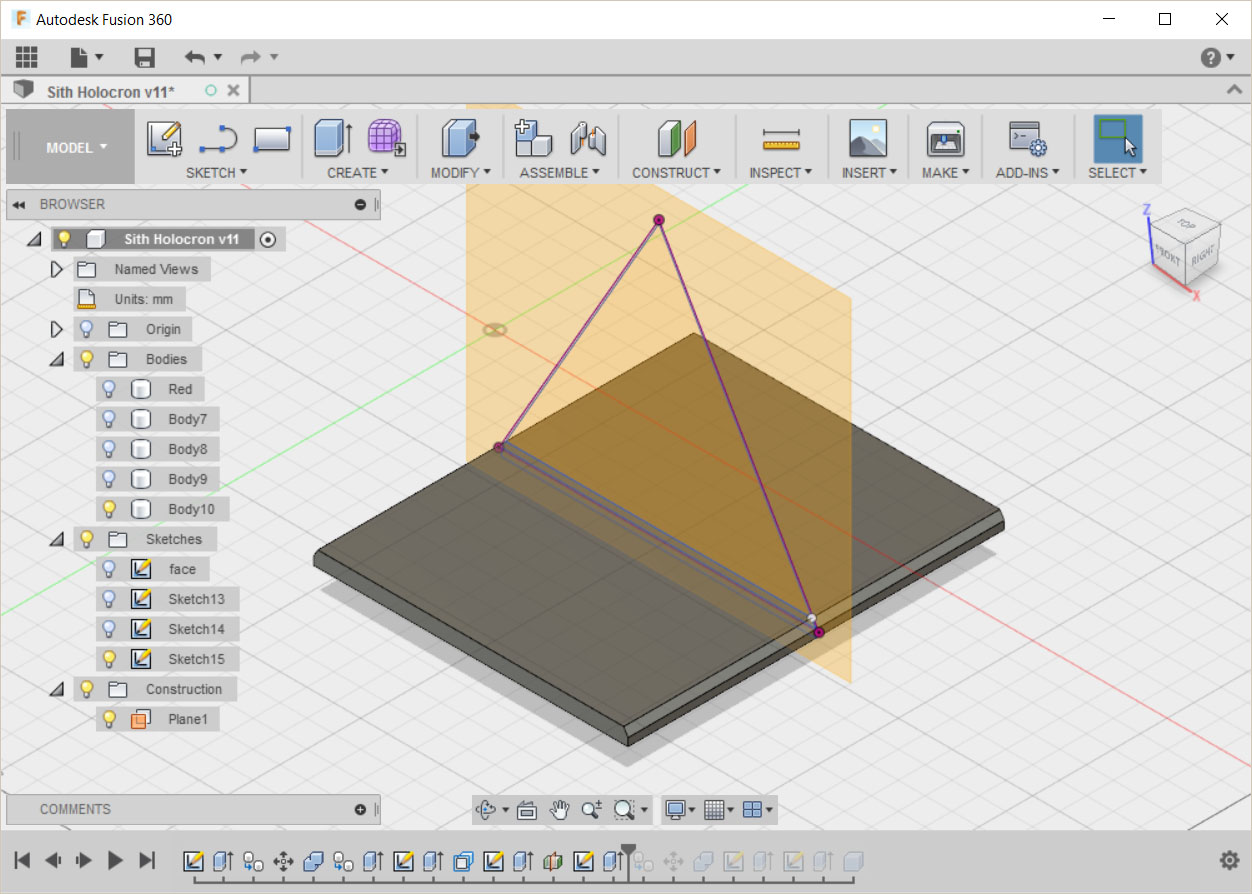Image resolution: width=1252 pixels, height=894 pixels.
Task: Click the Create Form purple sculpt icon
Action: [386, 138]
